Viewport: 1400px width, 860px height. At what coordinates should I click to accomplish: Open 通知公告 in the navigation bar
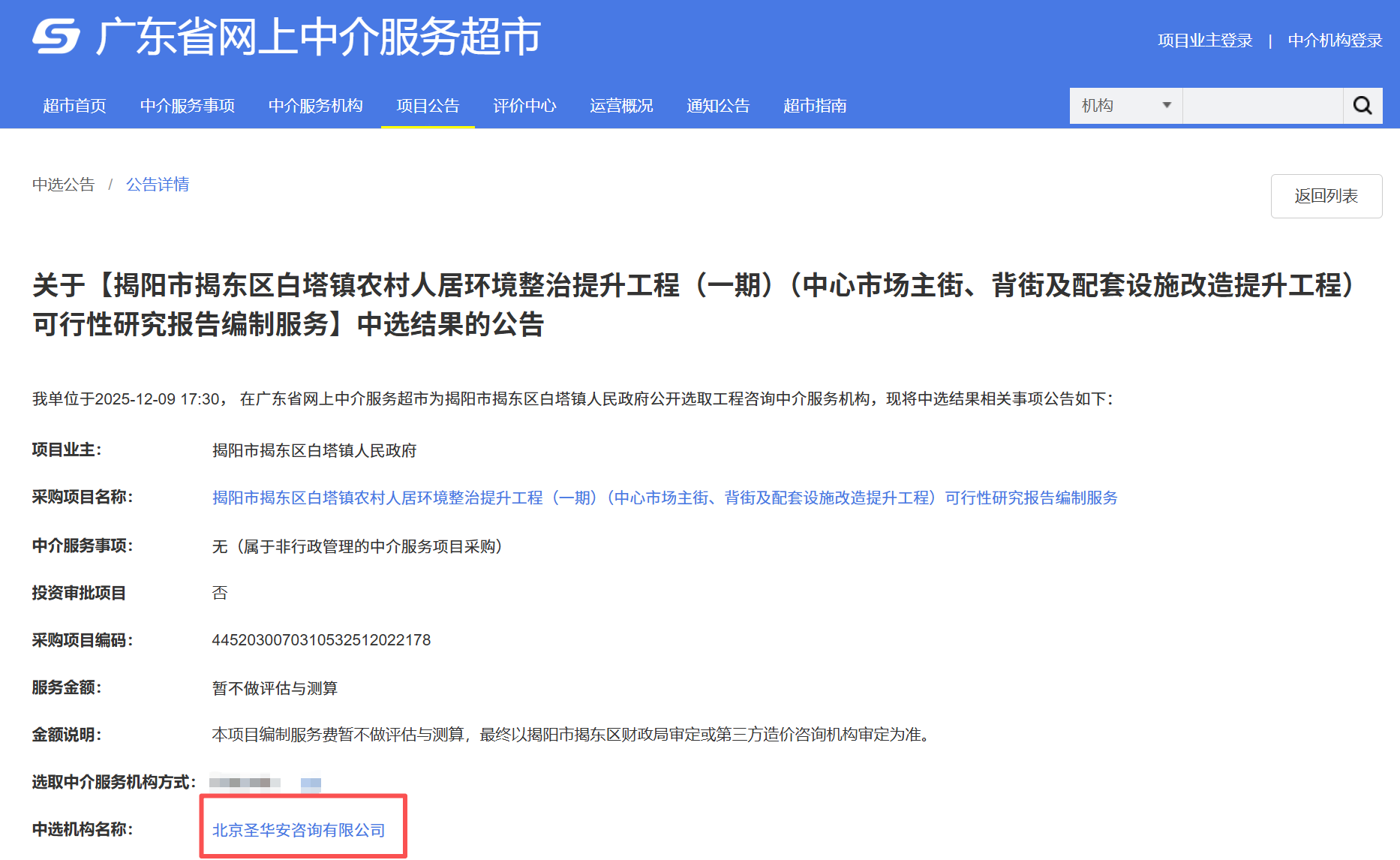tap(718, 106)
